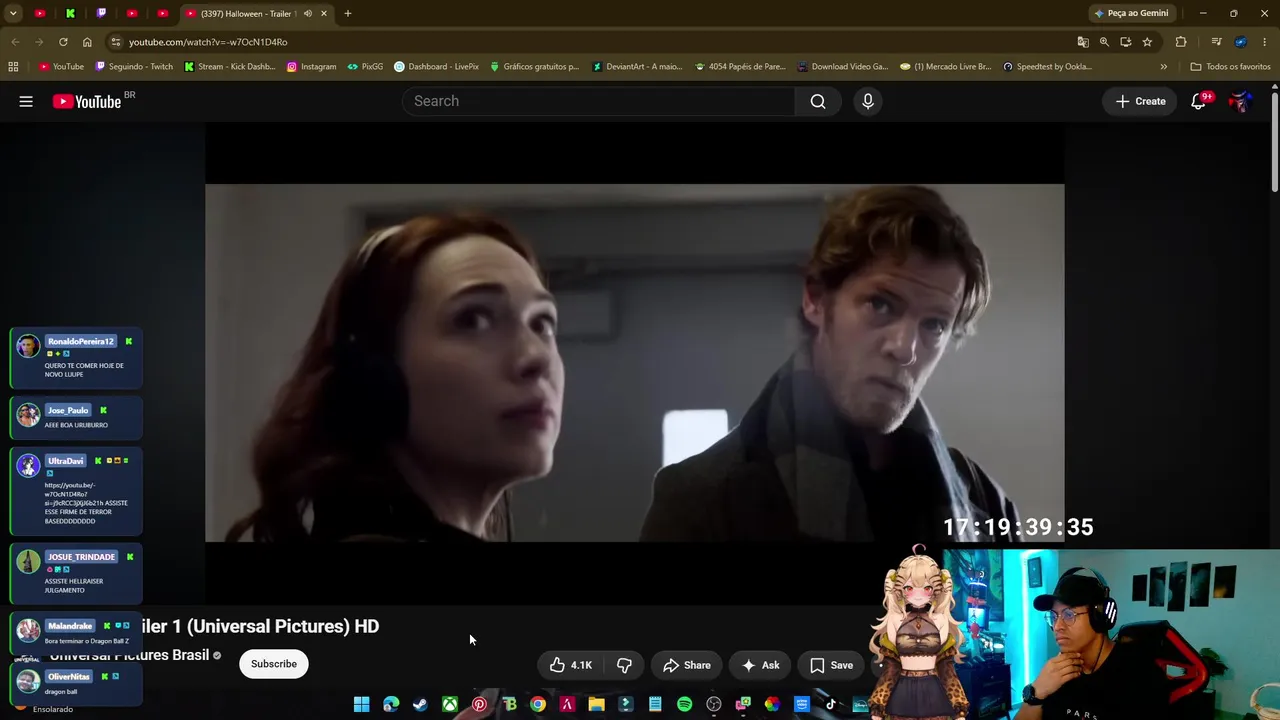
Task: Open YouTube notifications bell
Action: pos(1198,101)
